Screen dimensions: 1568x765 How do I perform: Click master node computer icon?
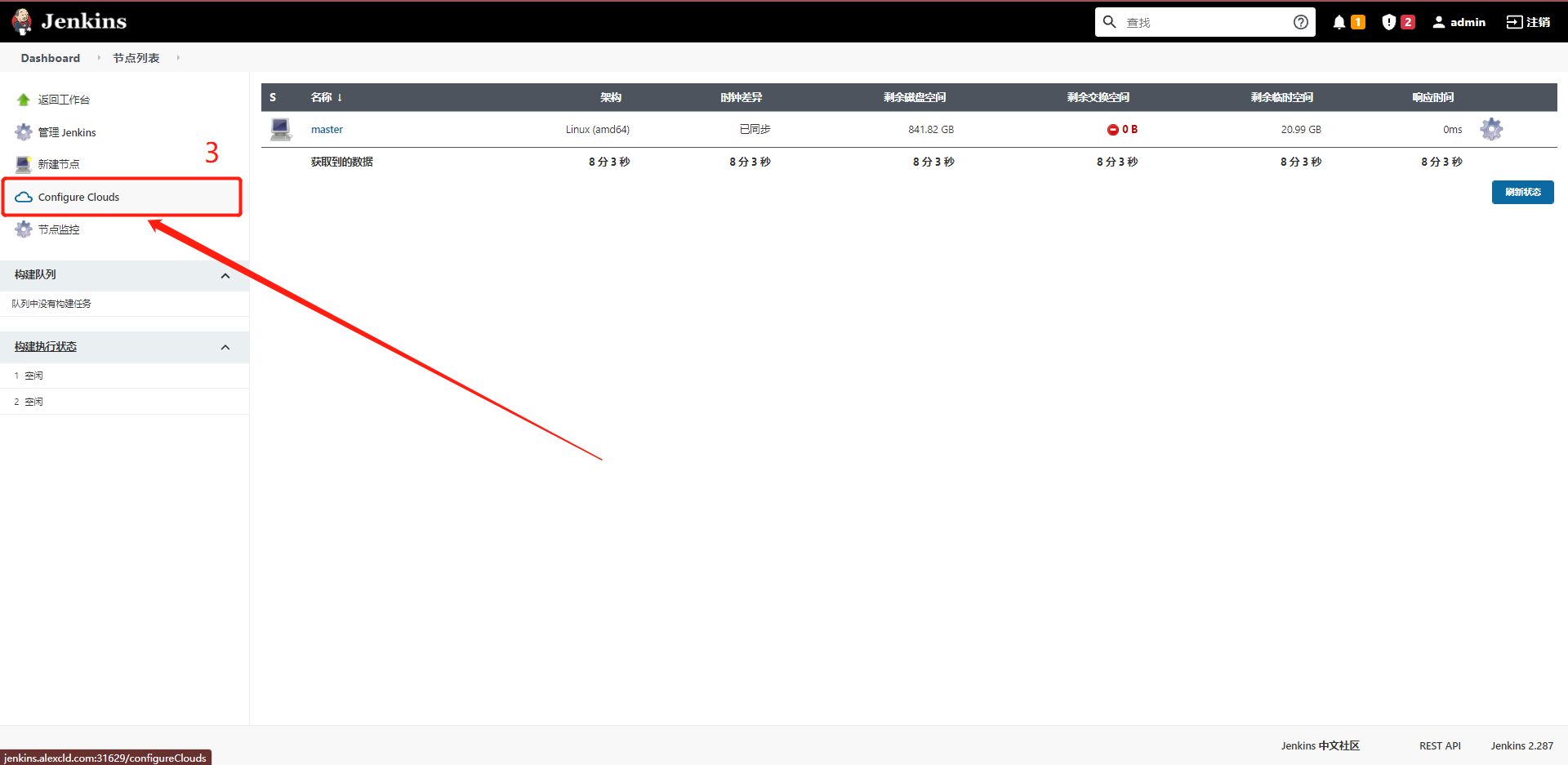pos(281,129)
